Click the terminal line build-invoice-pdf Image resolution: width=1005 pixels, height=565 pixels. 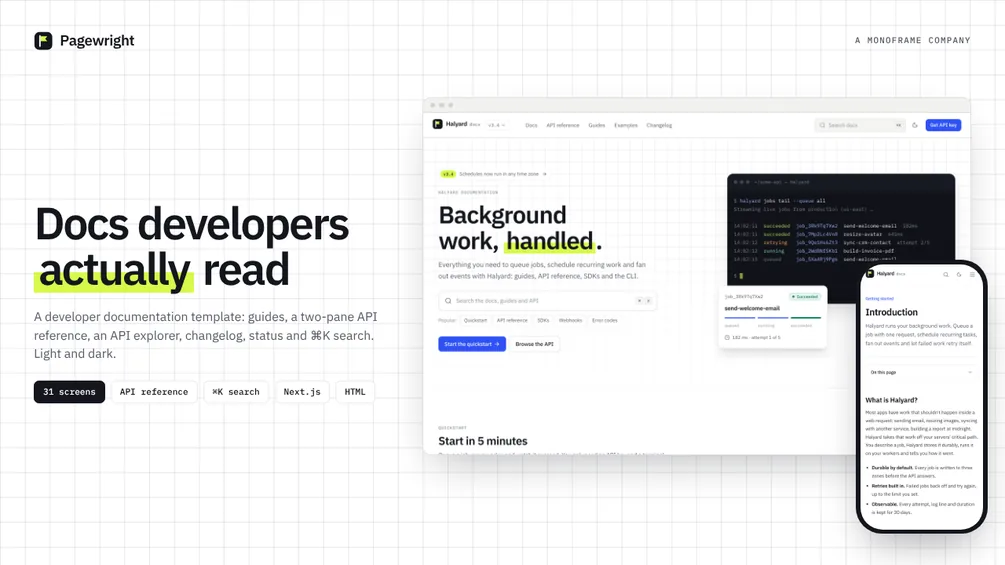pyautogui.click(x=814, y=251)
